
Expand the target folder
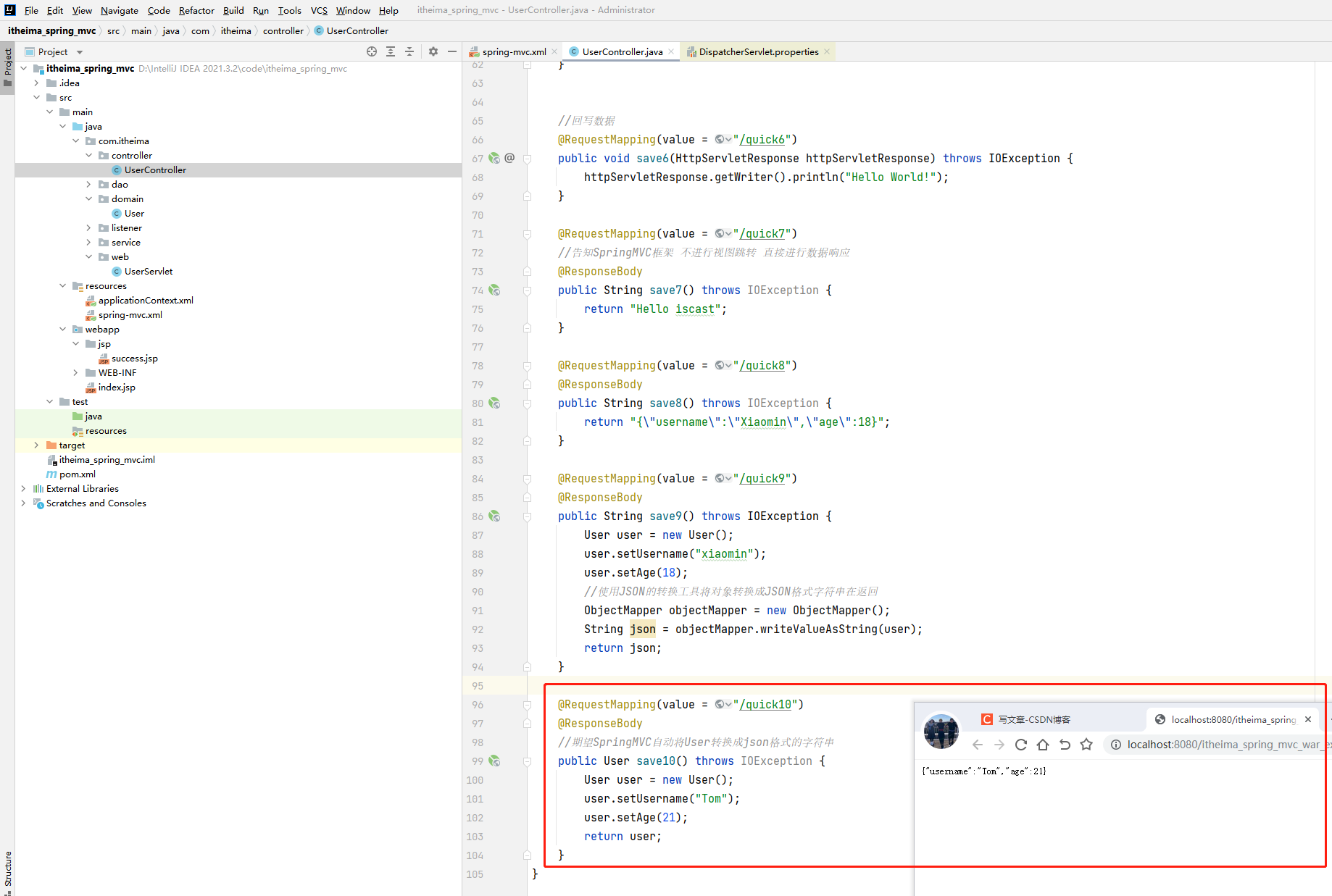click(x=37, y=445)
